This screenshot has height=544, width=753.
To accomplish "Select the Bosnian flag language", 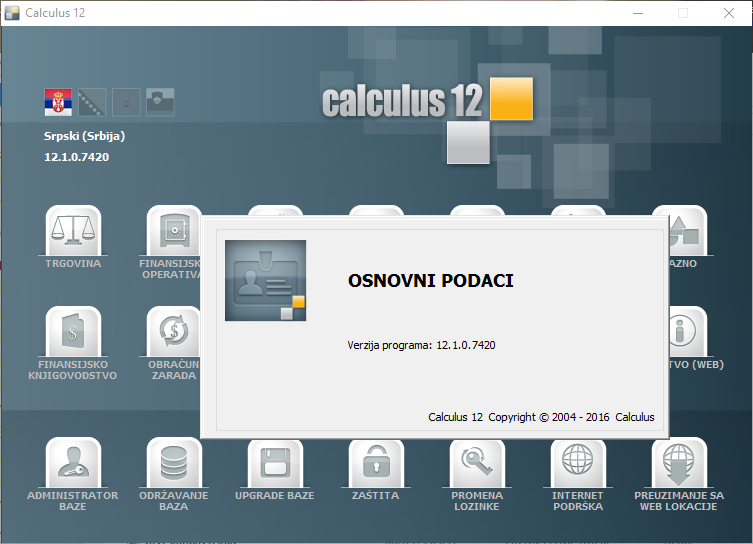I will (x=92, y=102).
